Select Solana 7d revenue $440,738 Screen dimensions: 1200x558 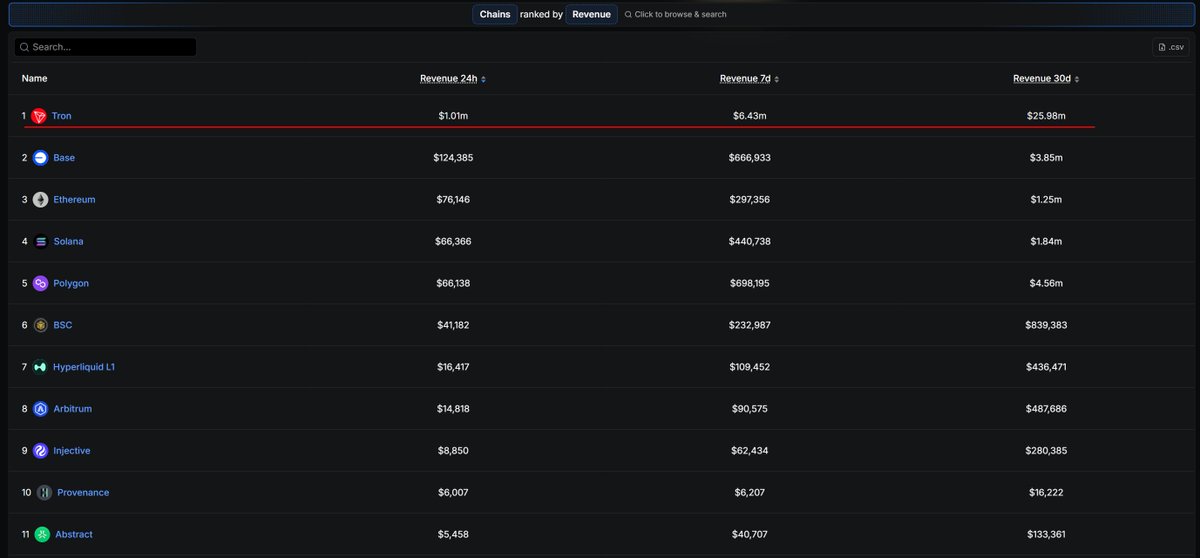pos(749,242)
